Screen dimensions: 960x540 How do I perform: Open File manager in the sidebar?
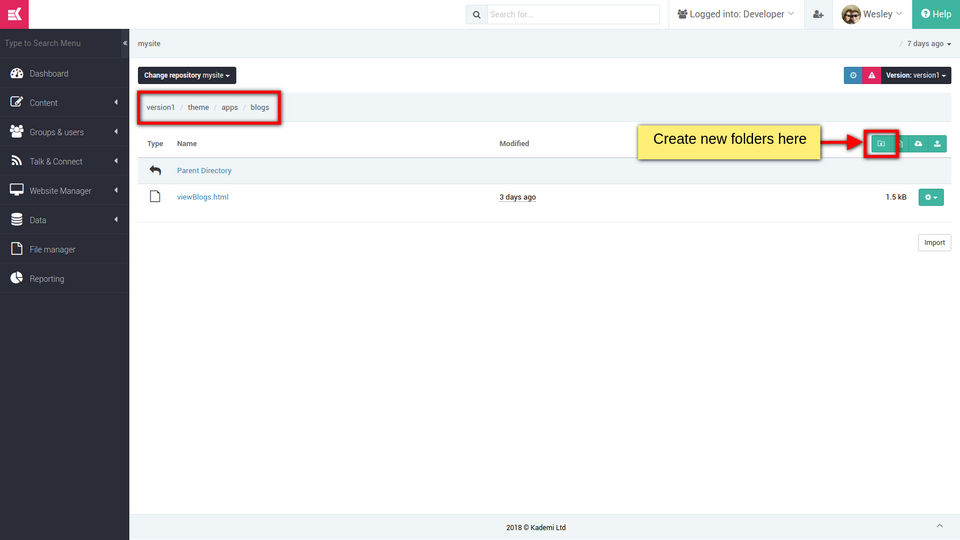point(64,249)
